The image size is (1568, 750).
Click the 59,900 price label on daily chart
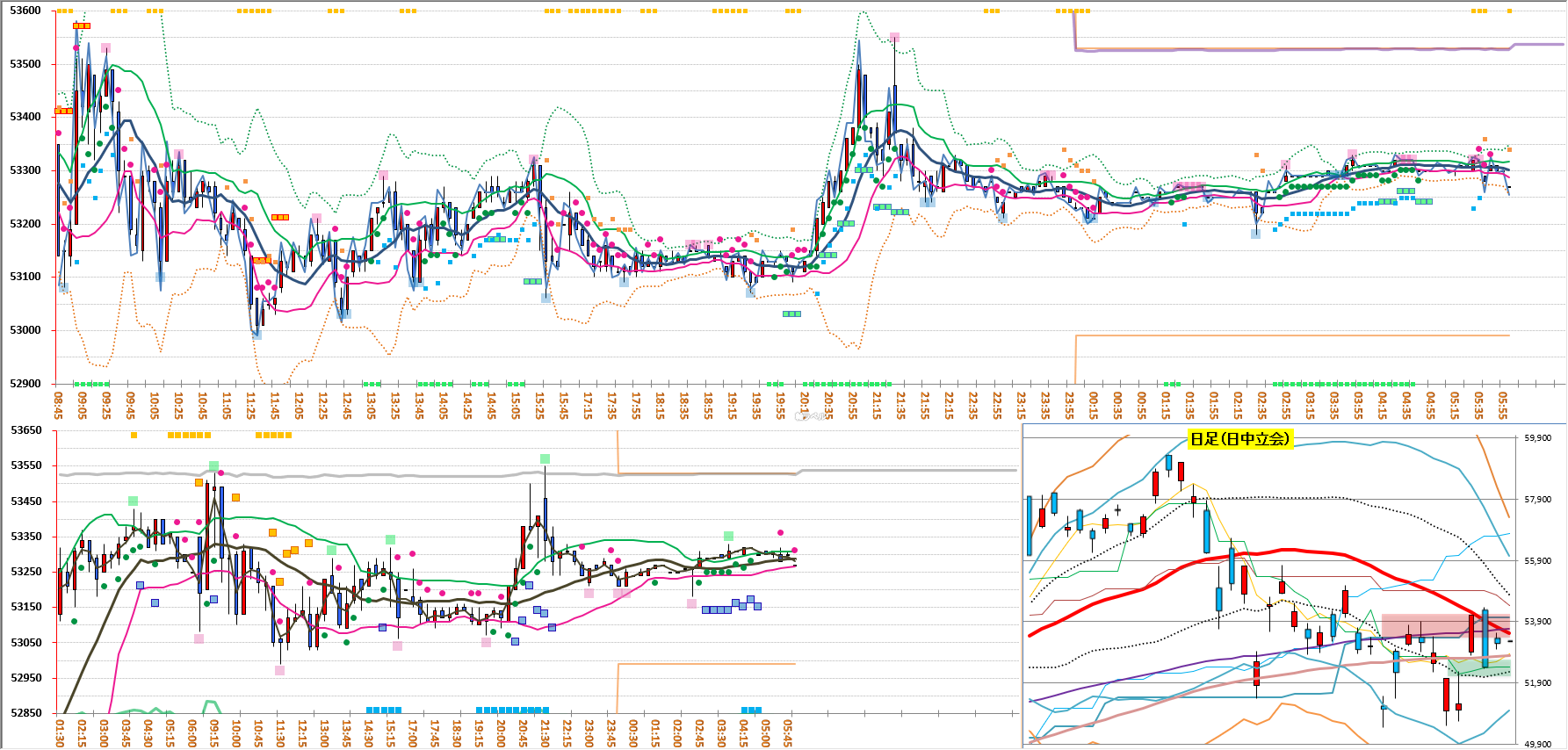coord(1537,437)
